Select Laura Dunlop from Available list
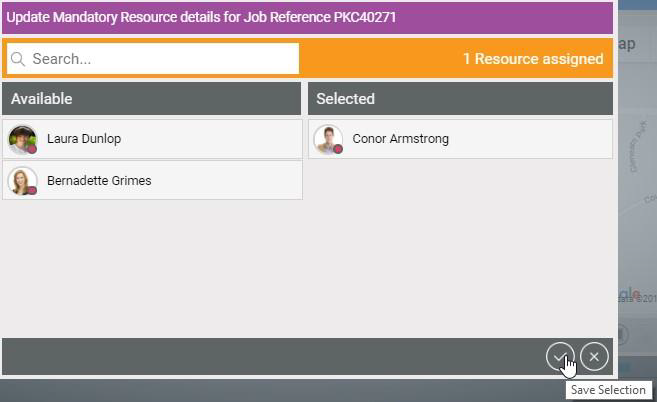 pyautogui.click(x=152, y=139)
